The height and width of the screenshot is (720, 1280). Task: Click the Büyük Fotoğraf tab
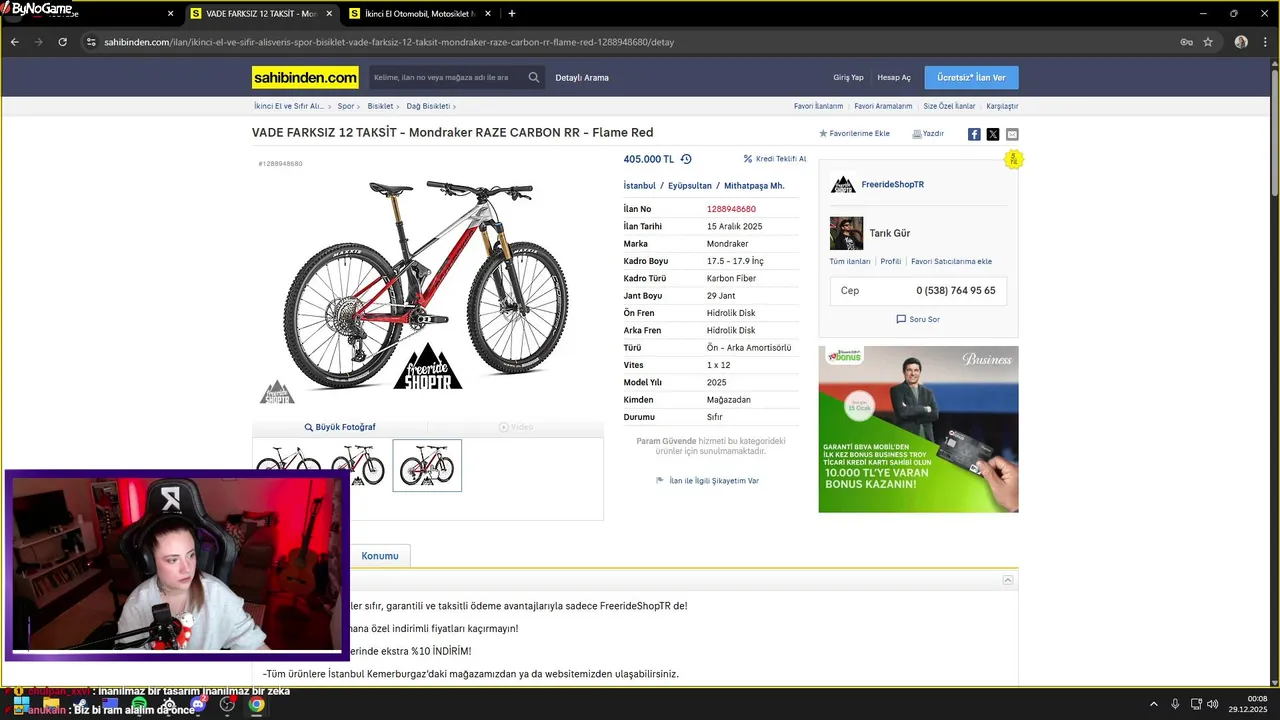tap(340, 427)
